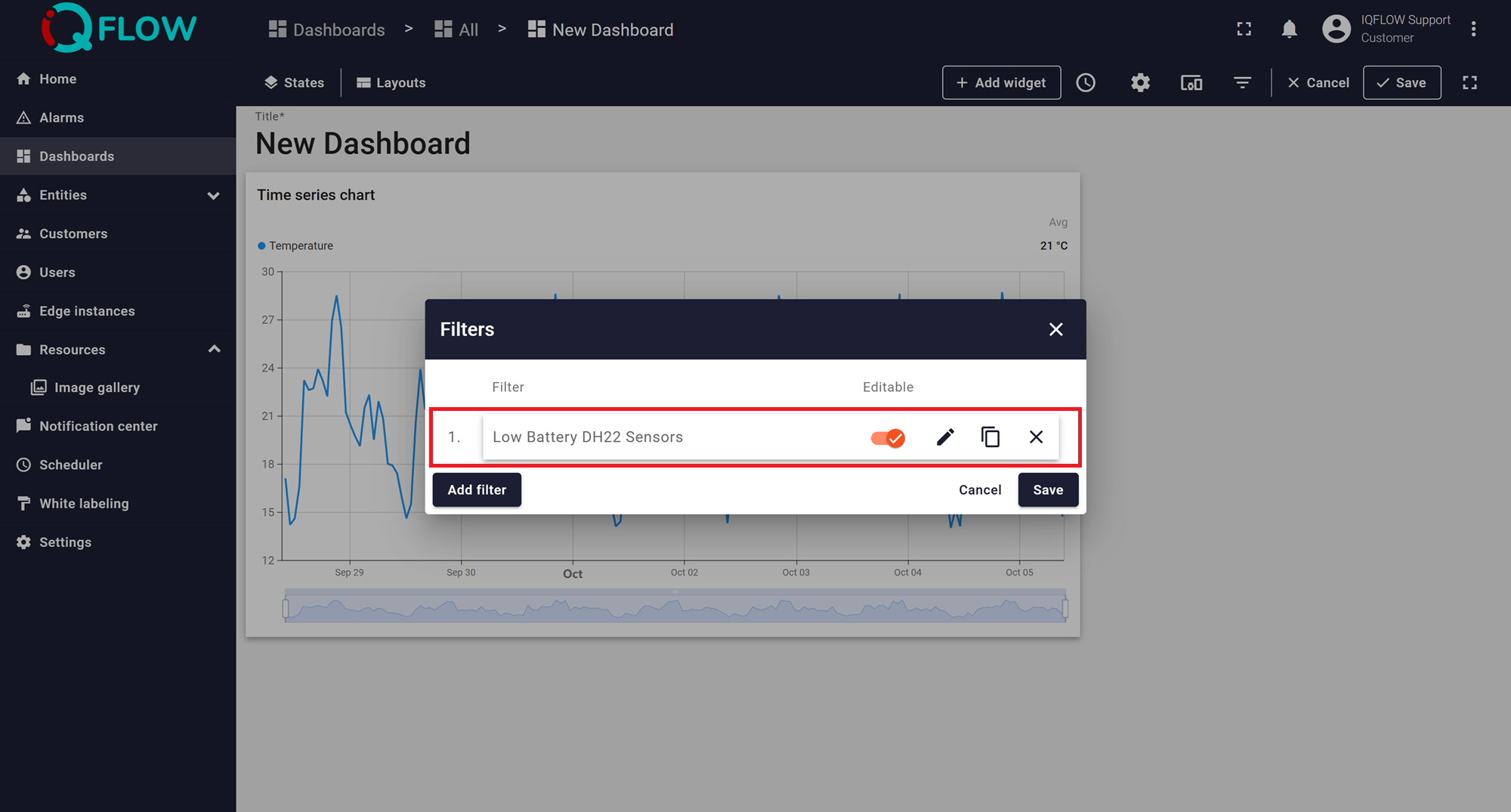Open the notifications bell
The width and height of the screenshot is (1511, 812).
click(1289, 29)
